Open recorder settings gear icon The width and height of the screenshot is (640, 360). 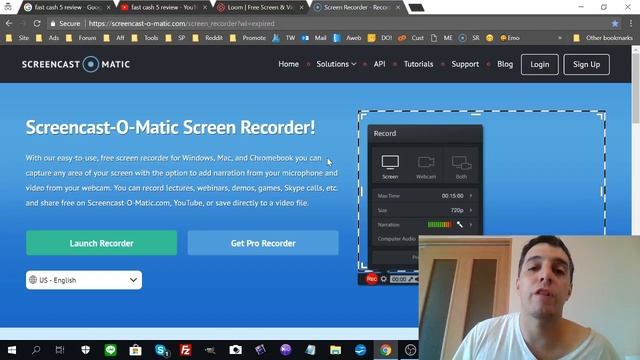tap(384, 279)
